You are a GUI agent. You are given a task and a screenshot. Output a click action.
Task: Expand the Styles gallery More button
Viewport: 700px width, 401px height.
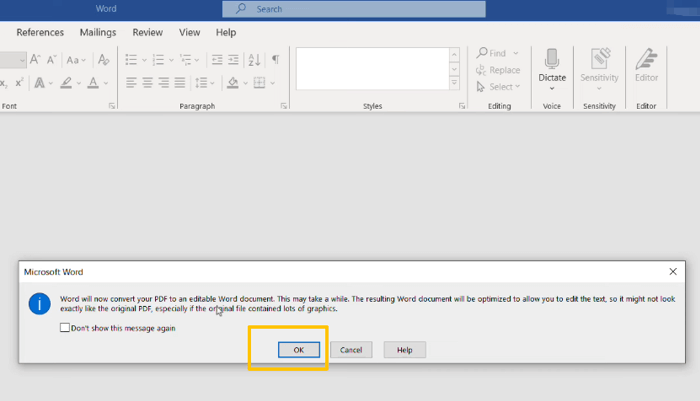(454, 83)
